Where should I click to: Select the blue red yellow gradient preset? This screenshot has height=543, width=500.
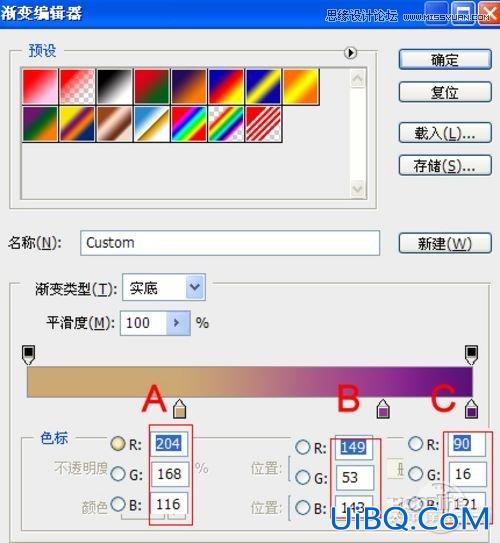(x=226, y=87)
